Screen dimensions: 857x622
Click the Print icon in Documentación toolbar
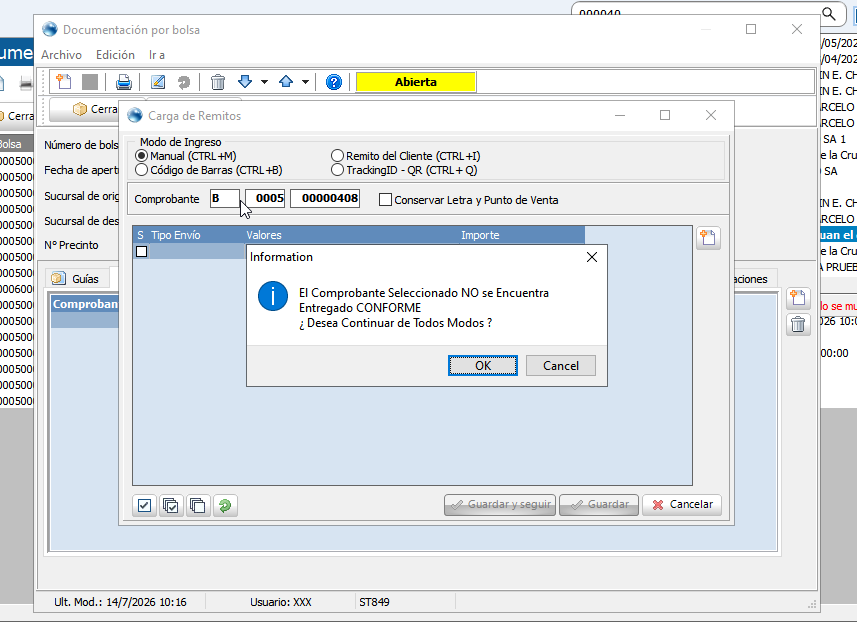(124, 82)
